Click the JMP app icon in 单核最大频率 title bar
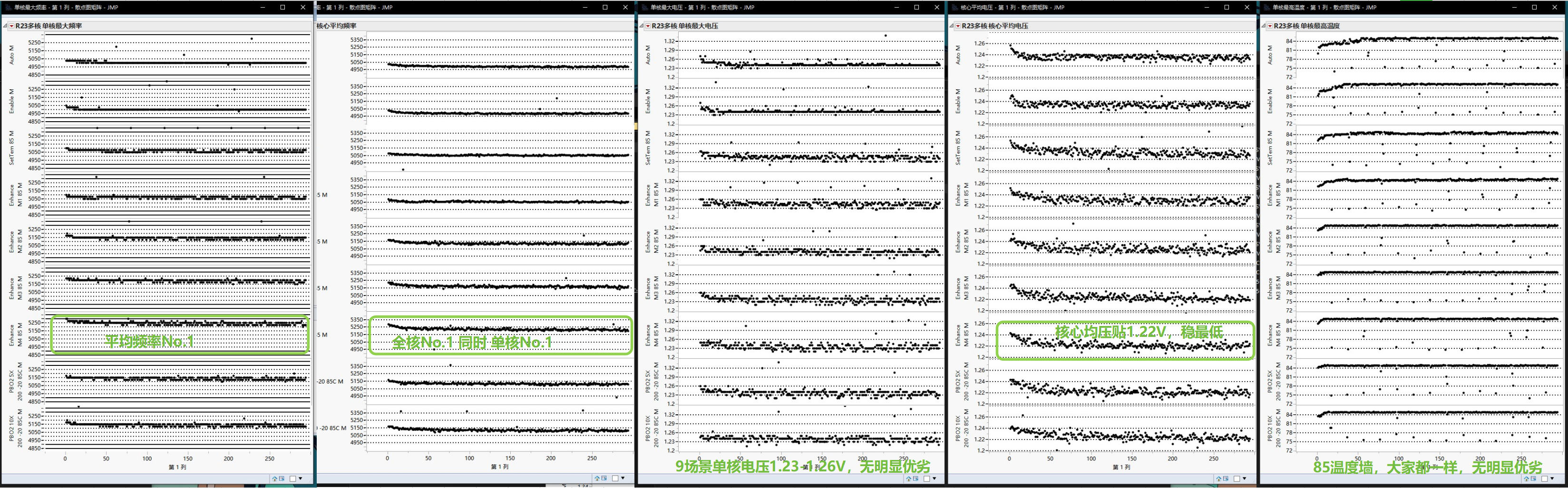 (x=8, y=7)
